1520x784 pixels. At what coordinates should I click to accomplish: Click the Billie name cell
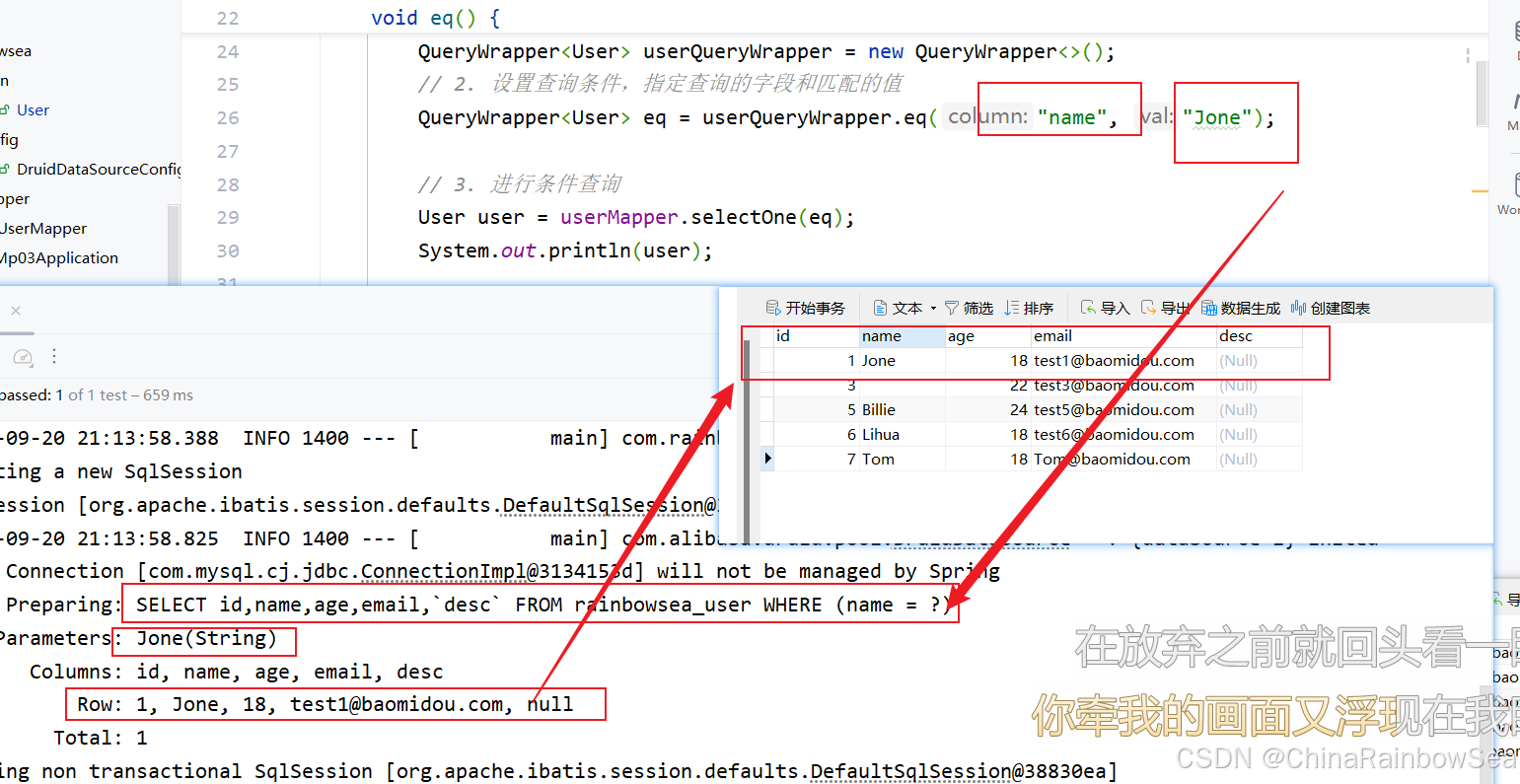point(902,410)
